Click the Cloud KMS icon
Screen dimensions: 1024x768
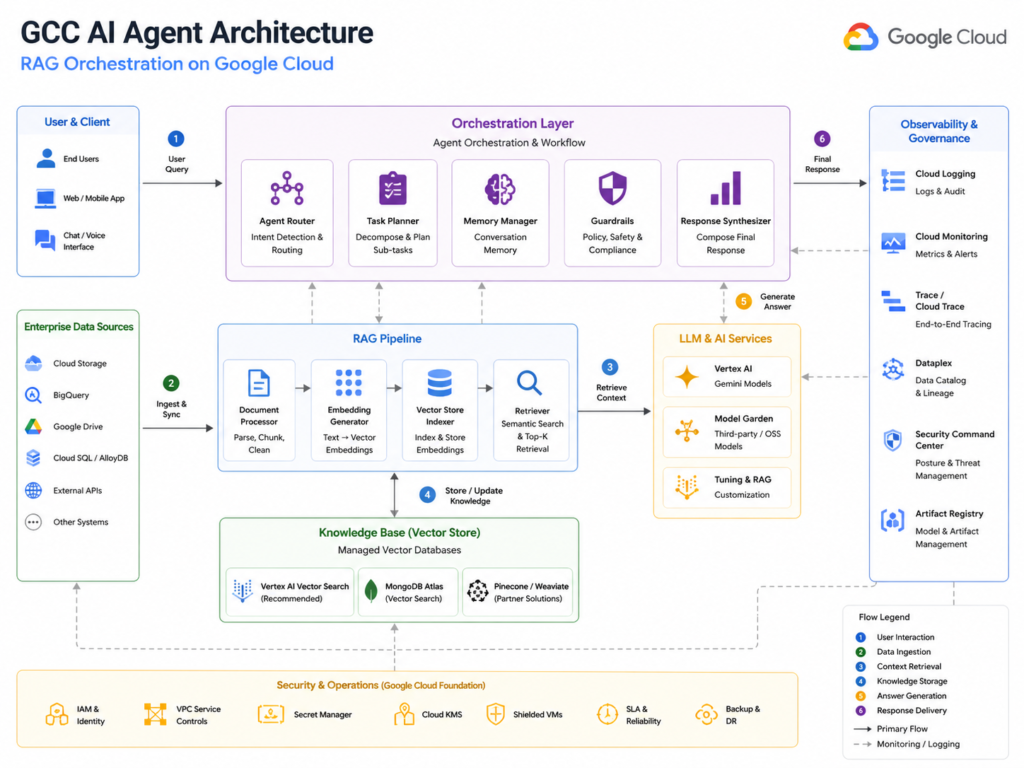coord(404,714)
